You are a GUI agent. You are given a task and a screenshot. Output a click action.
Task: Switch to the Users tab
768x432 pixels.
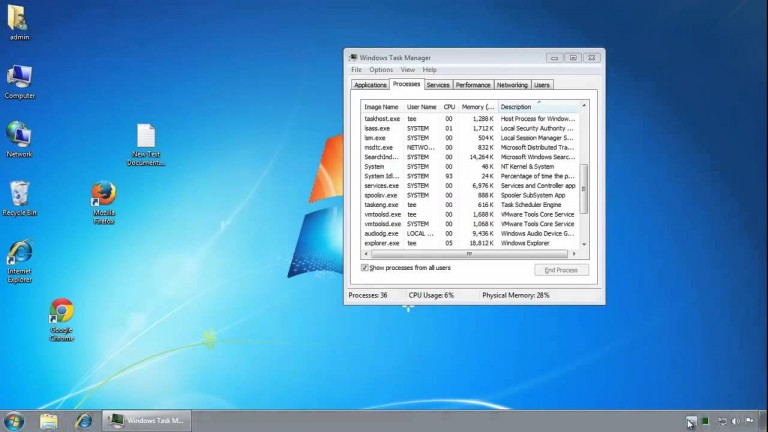pyautogui.click(x=541, y=85)
